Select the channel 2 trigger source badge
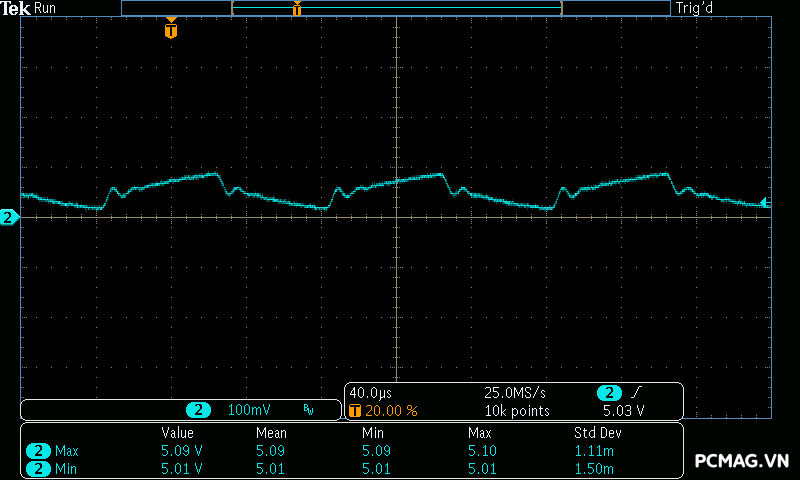Viewport: 800px width, 480px height. coord(609,393)
